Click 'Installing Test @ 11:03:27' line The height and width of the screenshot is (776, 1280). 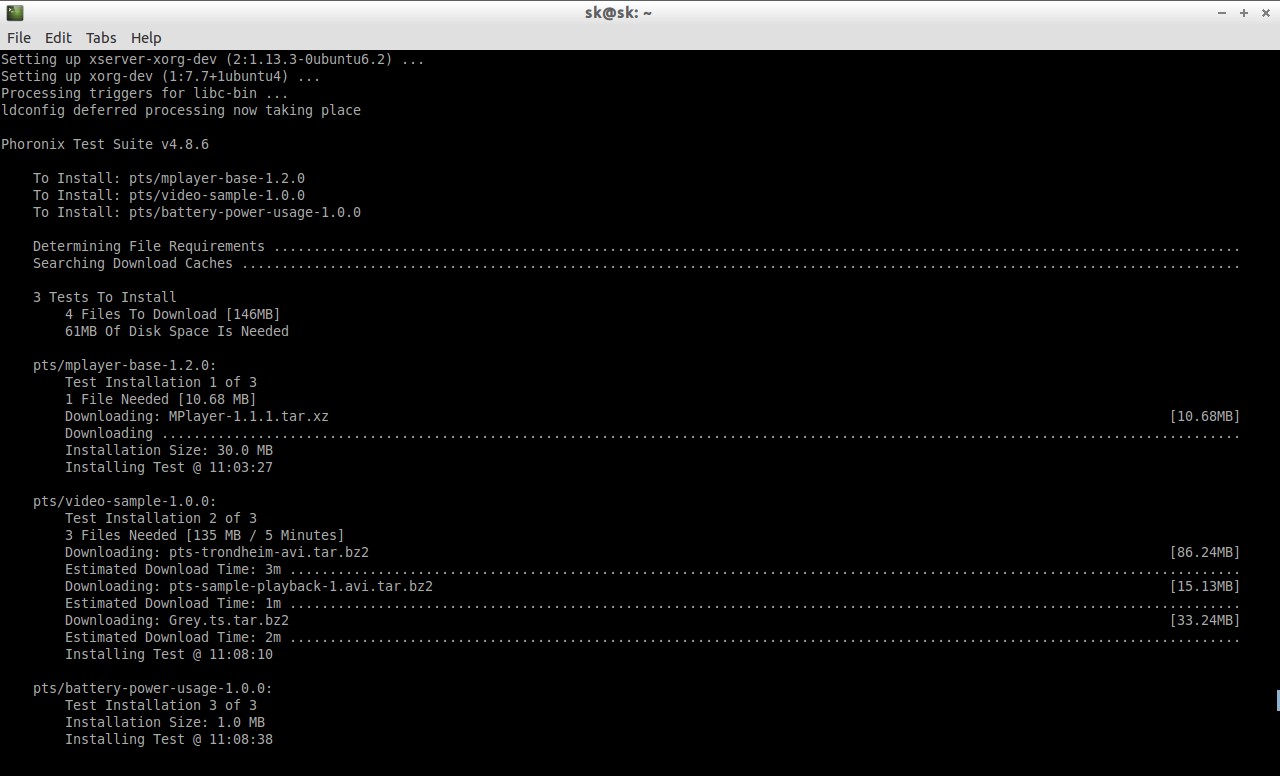click(x=169, y=467)
